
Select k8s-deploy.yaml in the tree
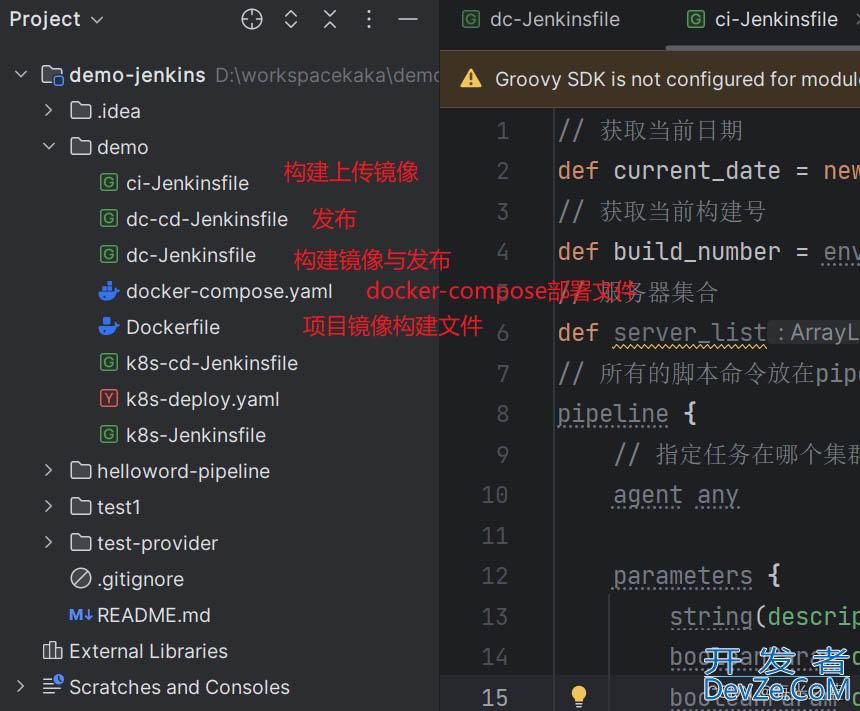click(x=202, y=399)
